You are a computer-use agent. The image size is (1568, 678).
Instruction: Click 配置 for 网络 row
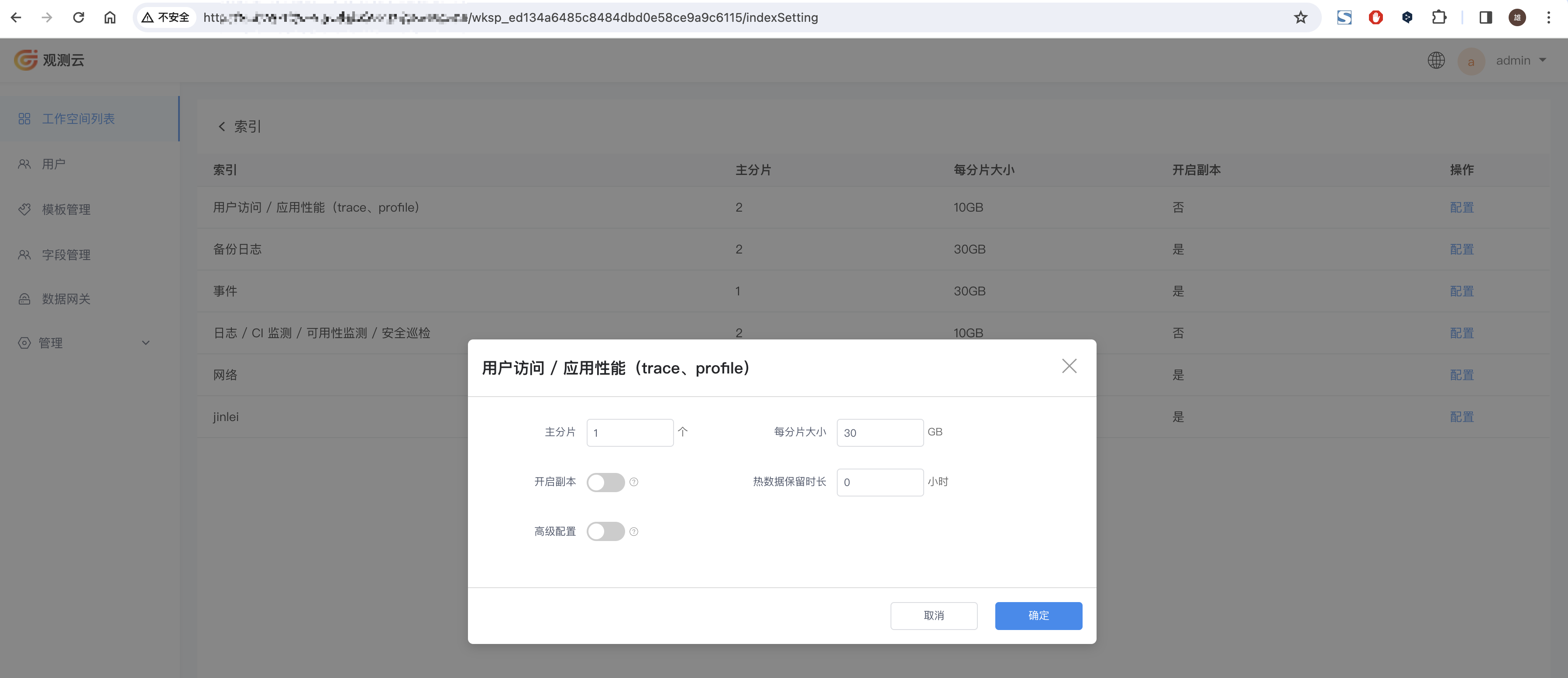click(1461, 376)
